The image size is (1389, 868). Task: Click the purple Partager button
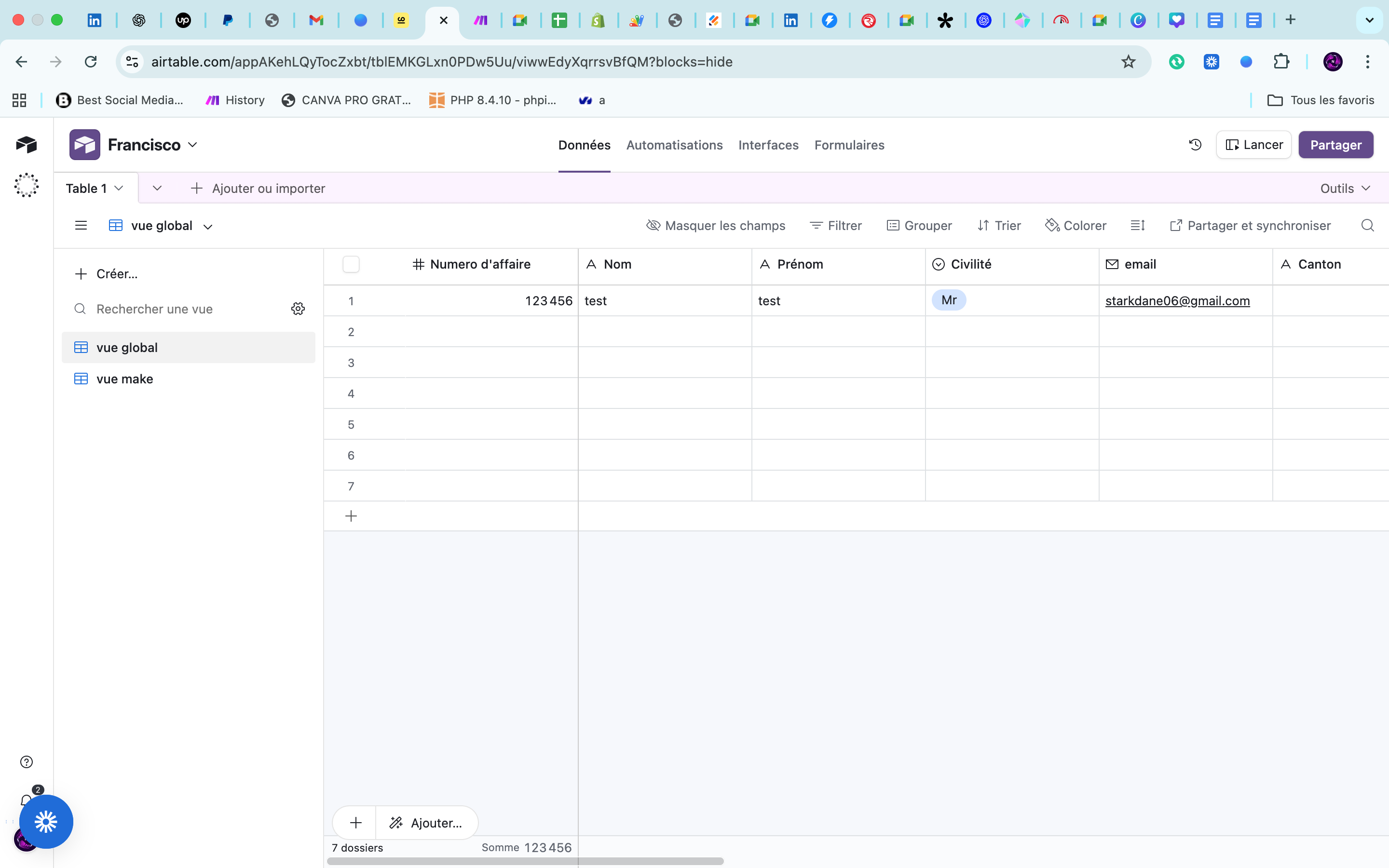click(1335, 145)
